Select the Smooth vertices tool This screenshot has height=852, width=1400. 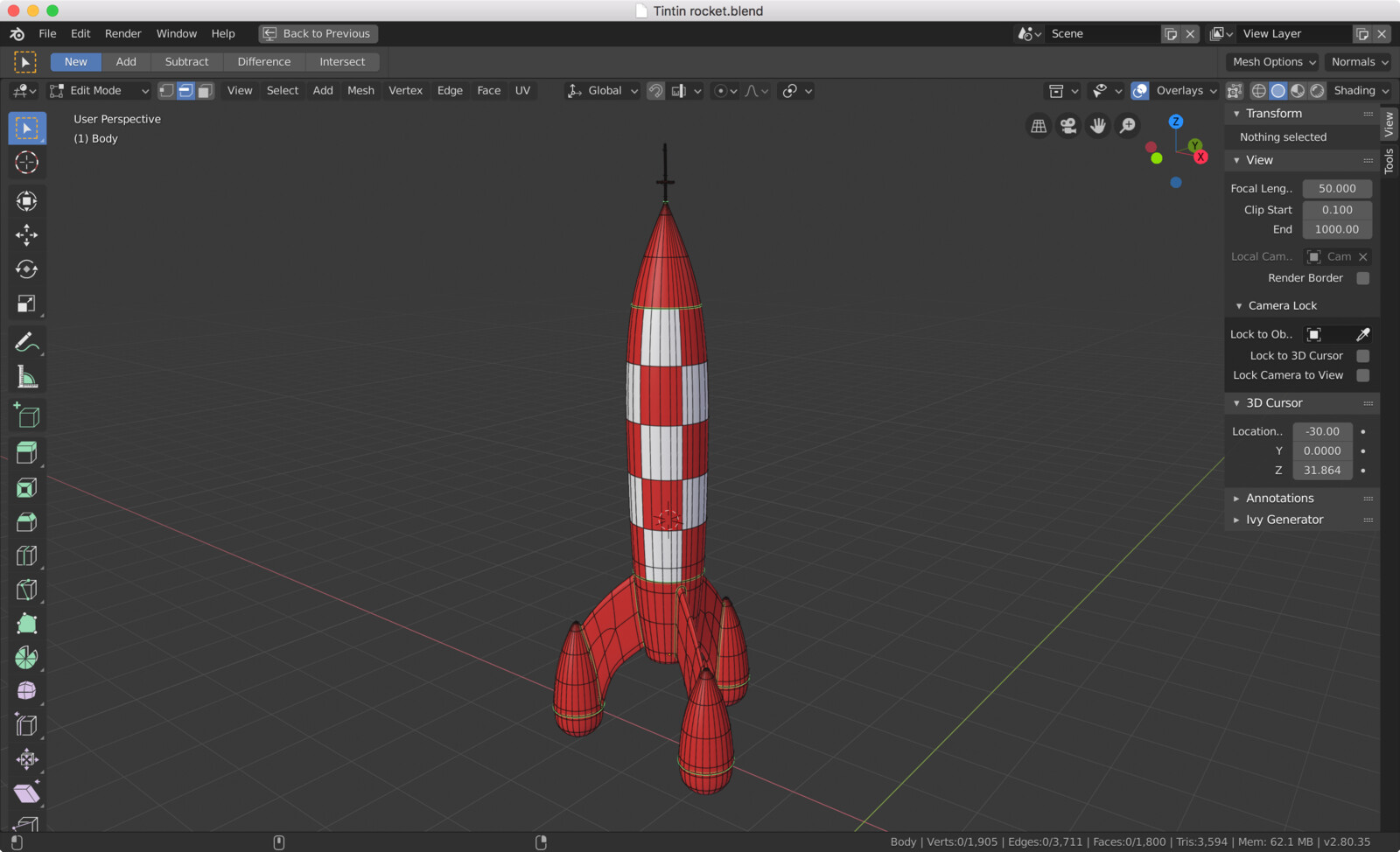click(x=27, y=691)
